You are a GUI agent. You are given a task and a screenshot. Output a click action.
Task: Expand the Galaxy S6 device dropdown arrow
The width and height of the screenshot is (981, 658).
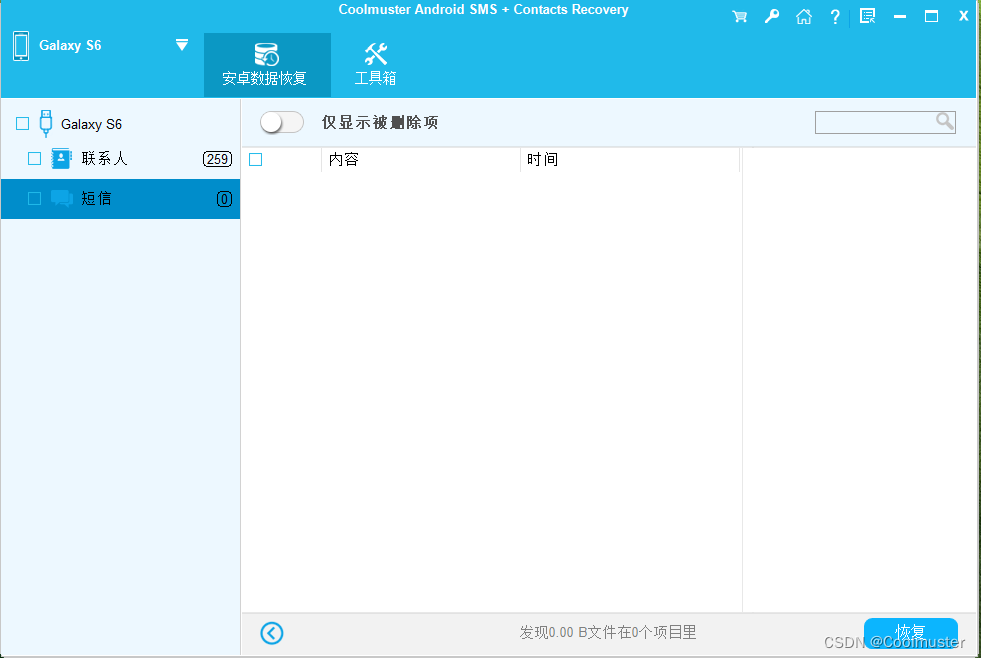click(x=181, y=44)
